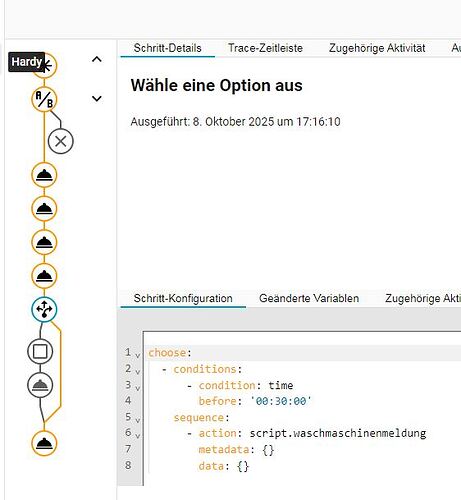
Task: Switch to the Geänderte Variablen tab
Action: click(309, 298)
